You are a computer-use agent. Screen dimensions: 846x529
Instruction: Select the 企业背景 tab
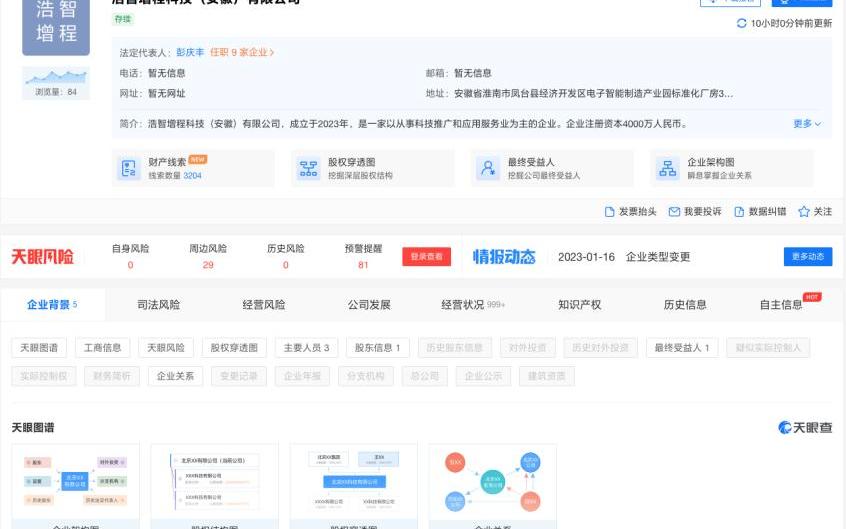52,304
